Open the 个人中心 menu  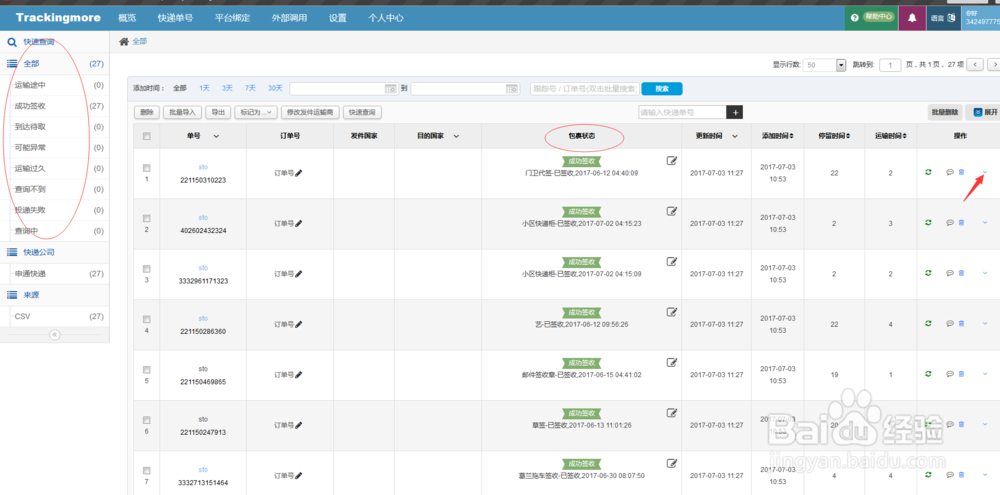pos(386,18)
